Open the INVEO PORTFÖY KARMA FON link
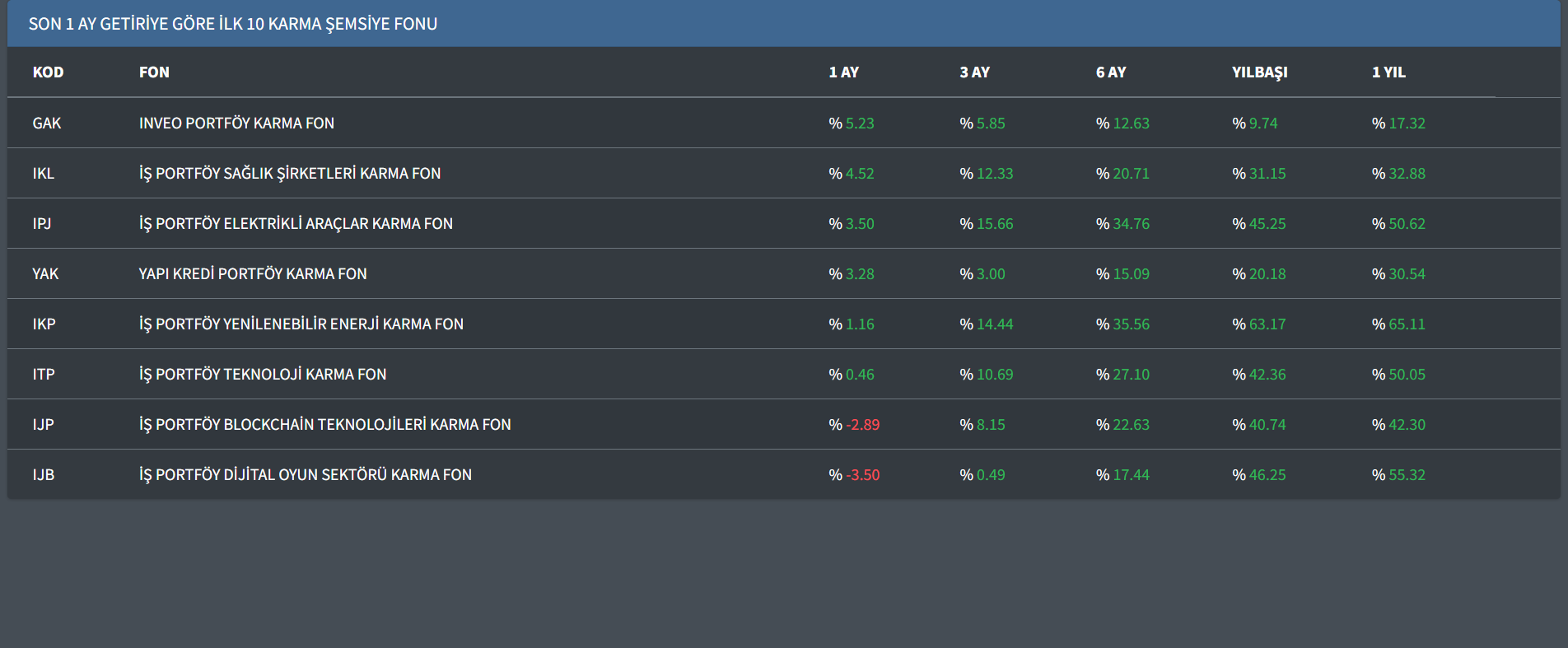Viewport: 1568px width, 648px height. (236, 124)
